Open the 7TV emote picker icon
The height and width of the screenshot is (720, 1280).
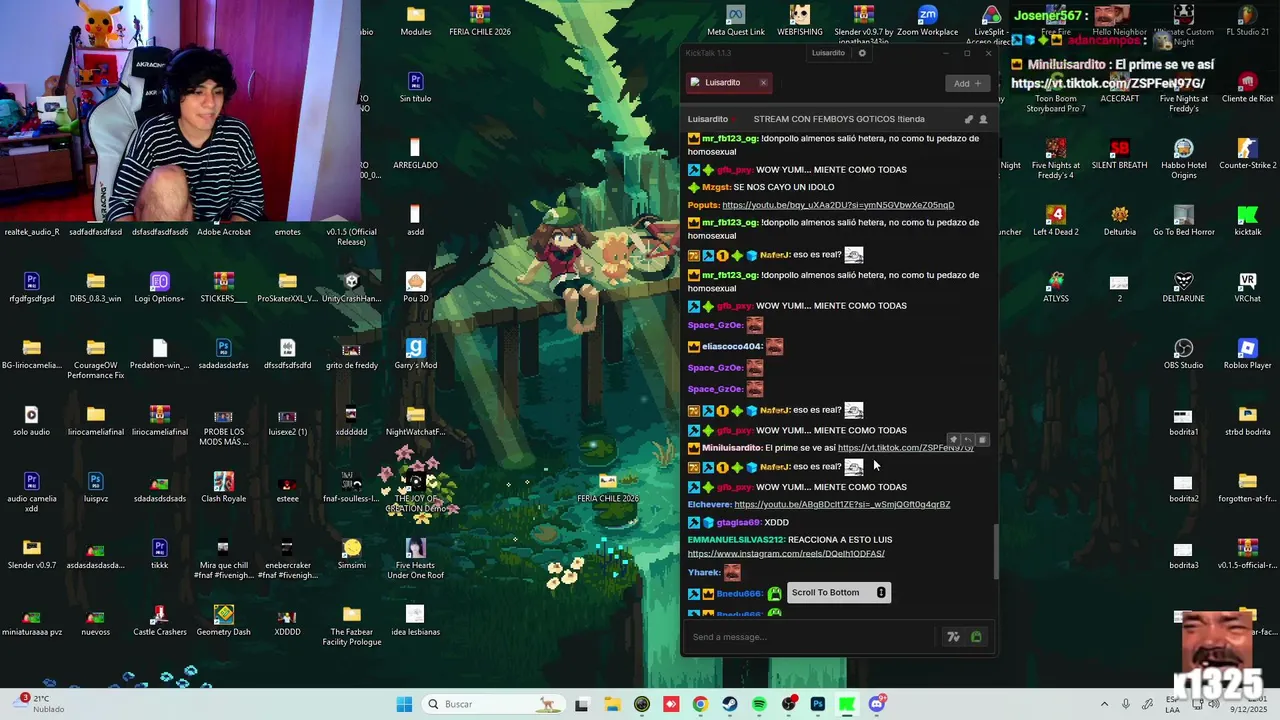[953, 637]
